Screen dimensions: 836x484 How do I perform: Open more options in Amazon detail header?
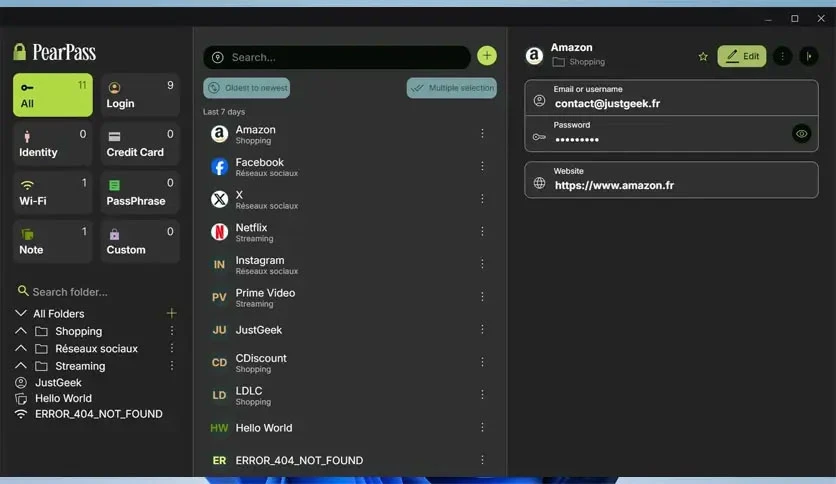click(x=782, y=56)
